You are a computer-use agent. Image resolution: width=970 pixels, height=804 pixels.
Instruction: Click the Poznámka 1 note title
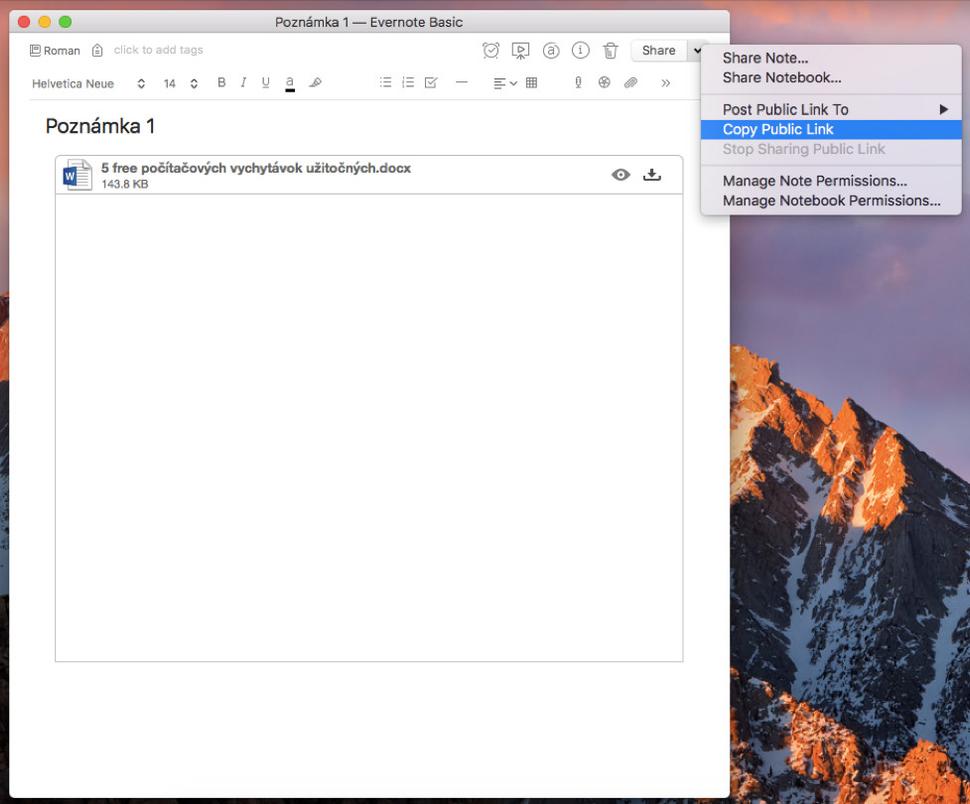100,126
